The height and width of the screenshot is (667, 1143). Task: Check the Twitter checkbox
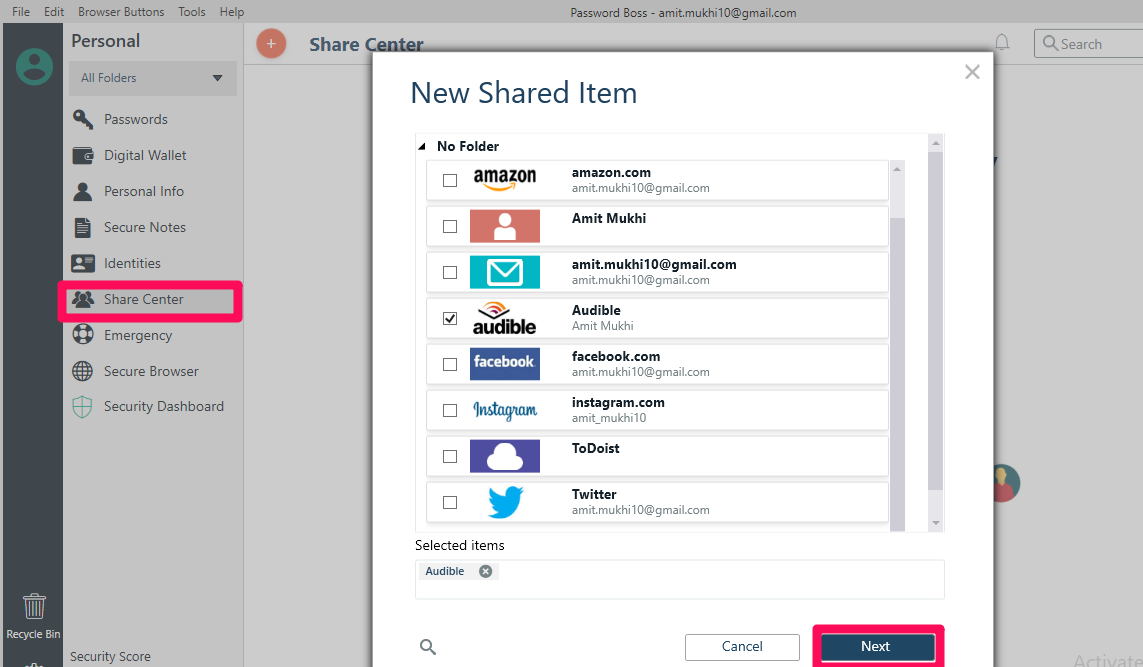coord(450,502)
